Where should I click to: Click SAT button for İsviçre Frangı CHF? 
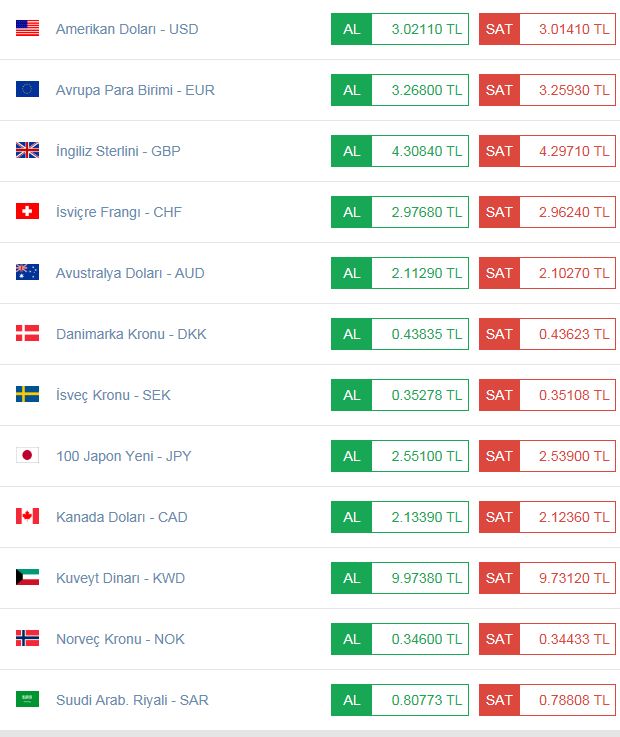[x=499, y=212]
